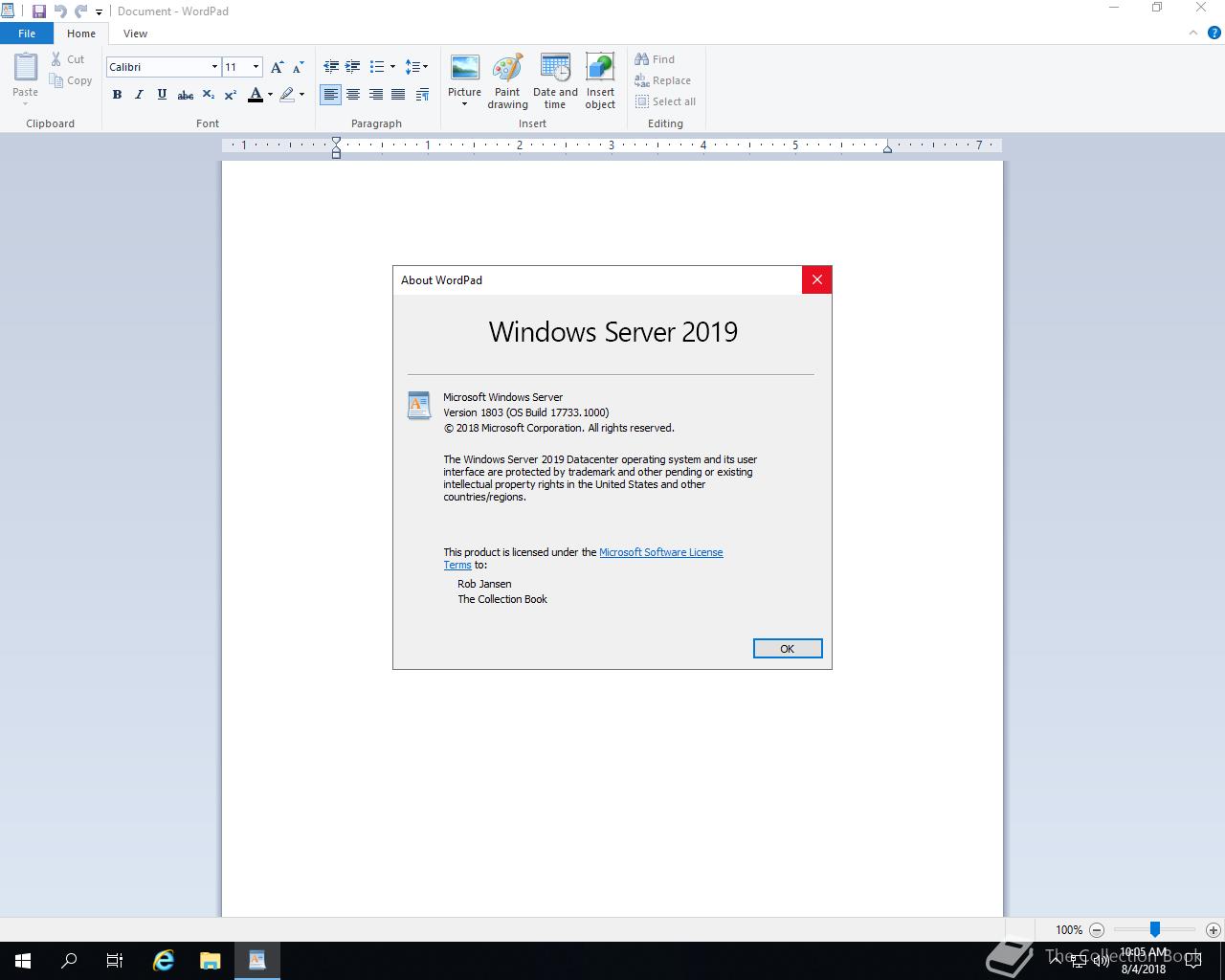Open WordPad Help question mark icon
Screen dimensions: 1225x980
pyautogui.click(x=1215, y=33)
